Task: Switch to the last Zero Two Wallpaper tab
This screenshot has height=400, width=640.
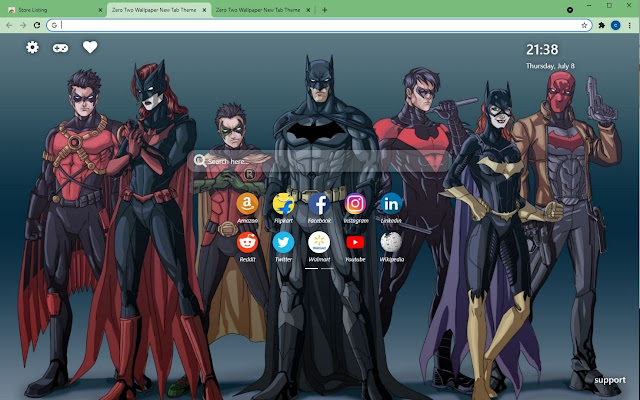Action: coord(263,10)
